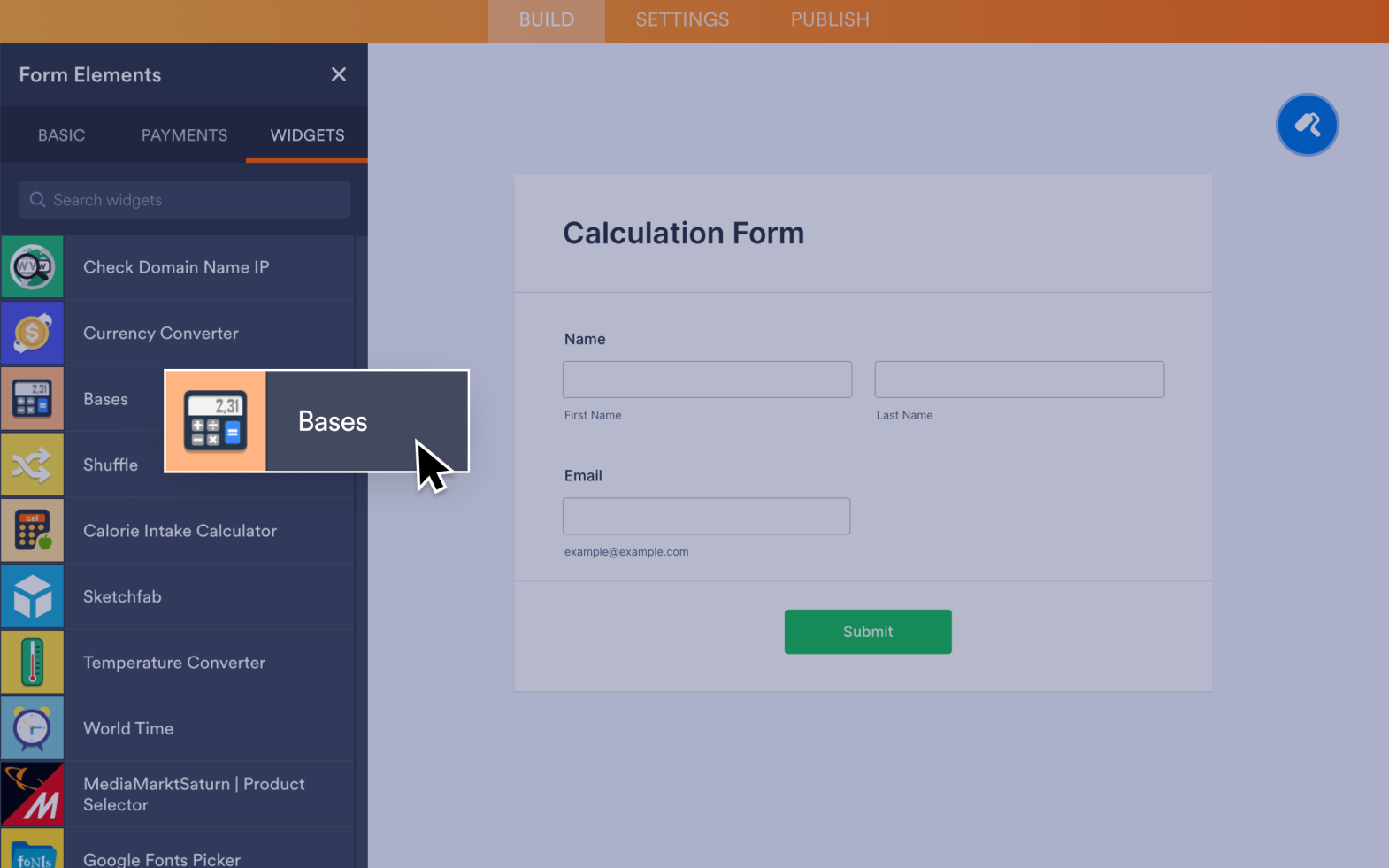
Task: Go to the PUBLISH section
Action: tap(829, 19)
